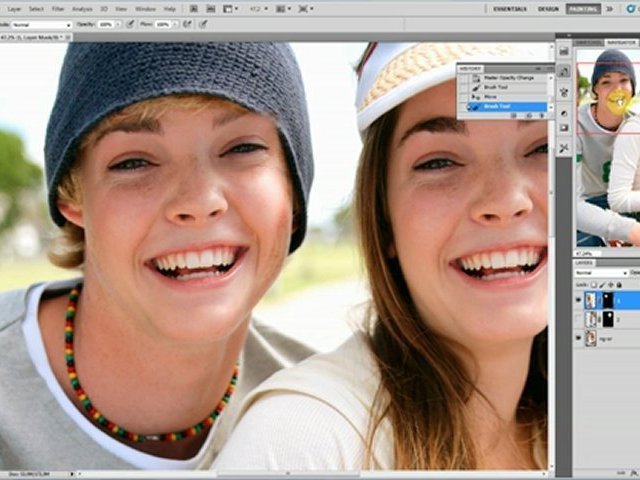
Task: Open the Window menu
Action: click(146, 8)
